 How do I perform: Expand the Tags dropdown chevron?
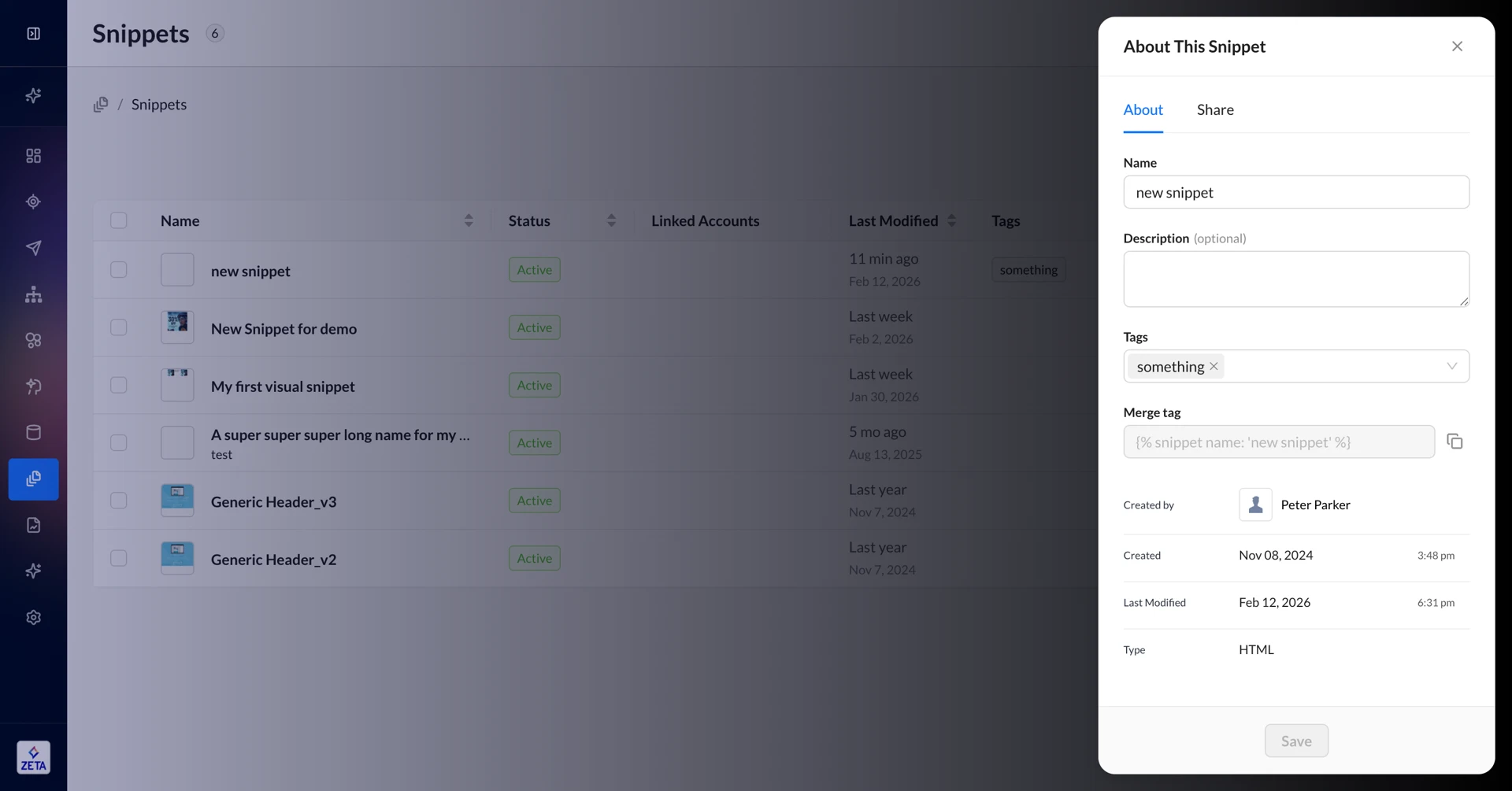point(1451,366)
